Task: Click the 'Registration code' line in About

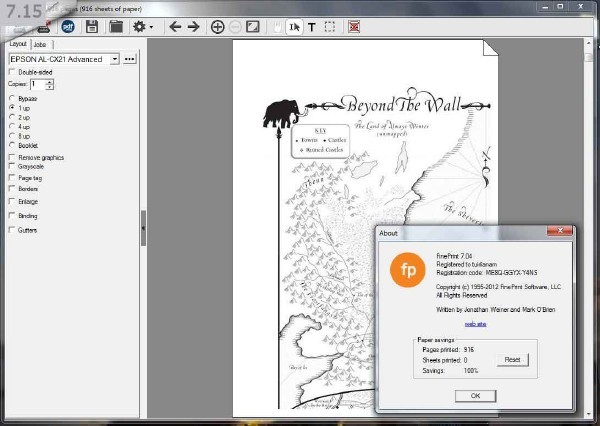Action: [487, 273]
